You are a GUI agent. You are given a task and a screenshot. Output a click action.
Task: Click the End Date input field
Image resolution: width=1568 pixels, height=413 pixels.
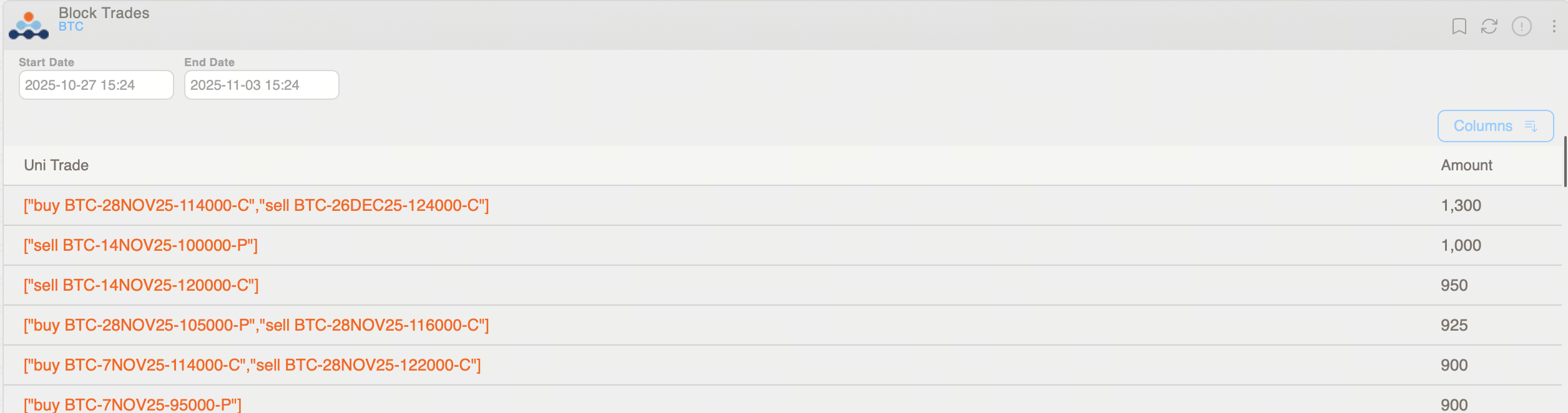pos(262,85)
